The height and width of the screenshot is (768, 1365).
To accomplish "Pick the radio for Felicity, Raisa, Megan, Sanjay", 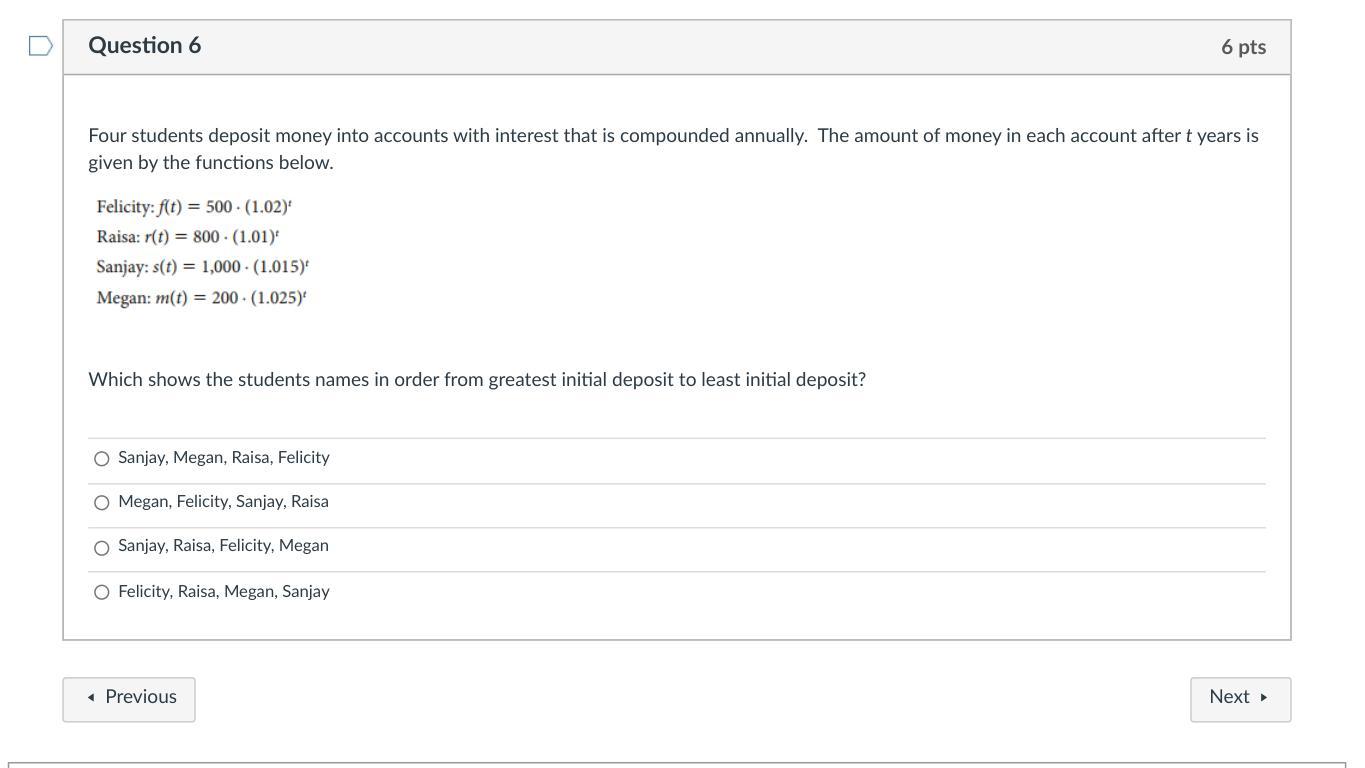I will coord(101,592).
